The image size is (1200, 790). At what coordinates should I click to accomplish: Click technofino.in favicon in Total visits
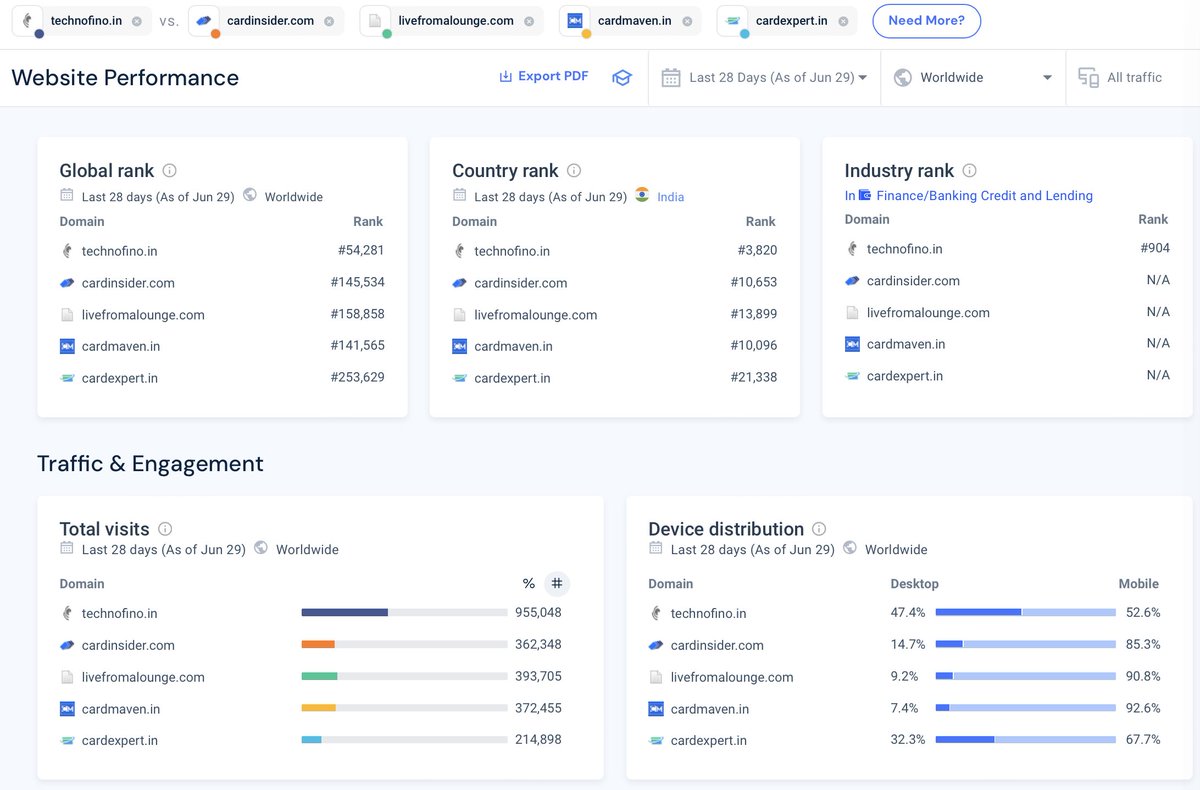(x=67, y=613)
